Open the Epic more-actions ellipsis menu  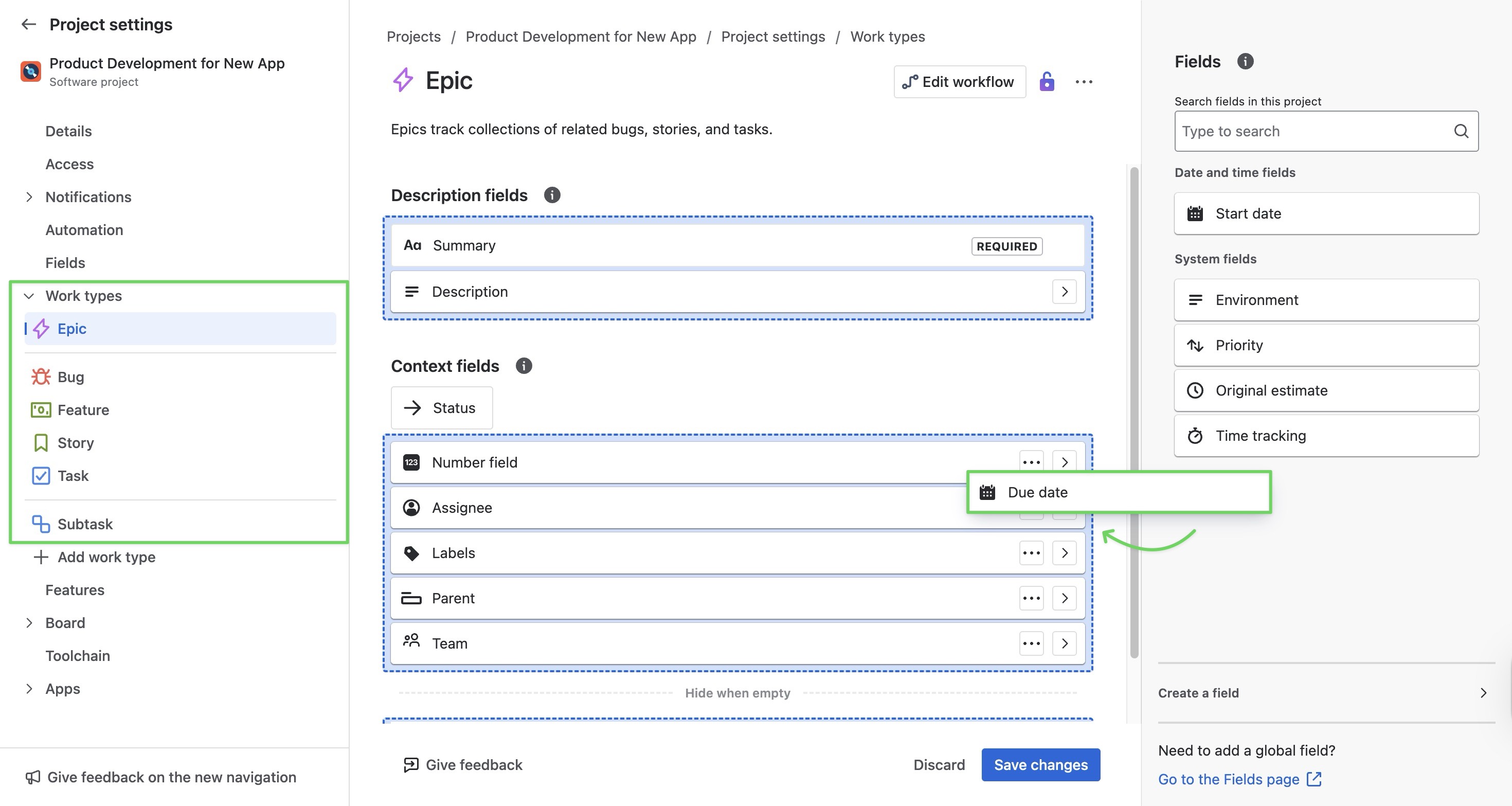[1084, 82]
